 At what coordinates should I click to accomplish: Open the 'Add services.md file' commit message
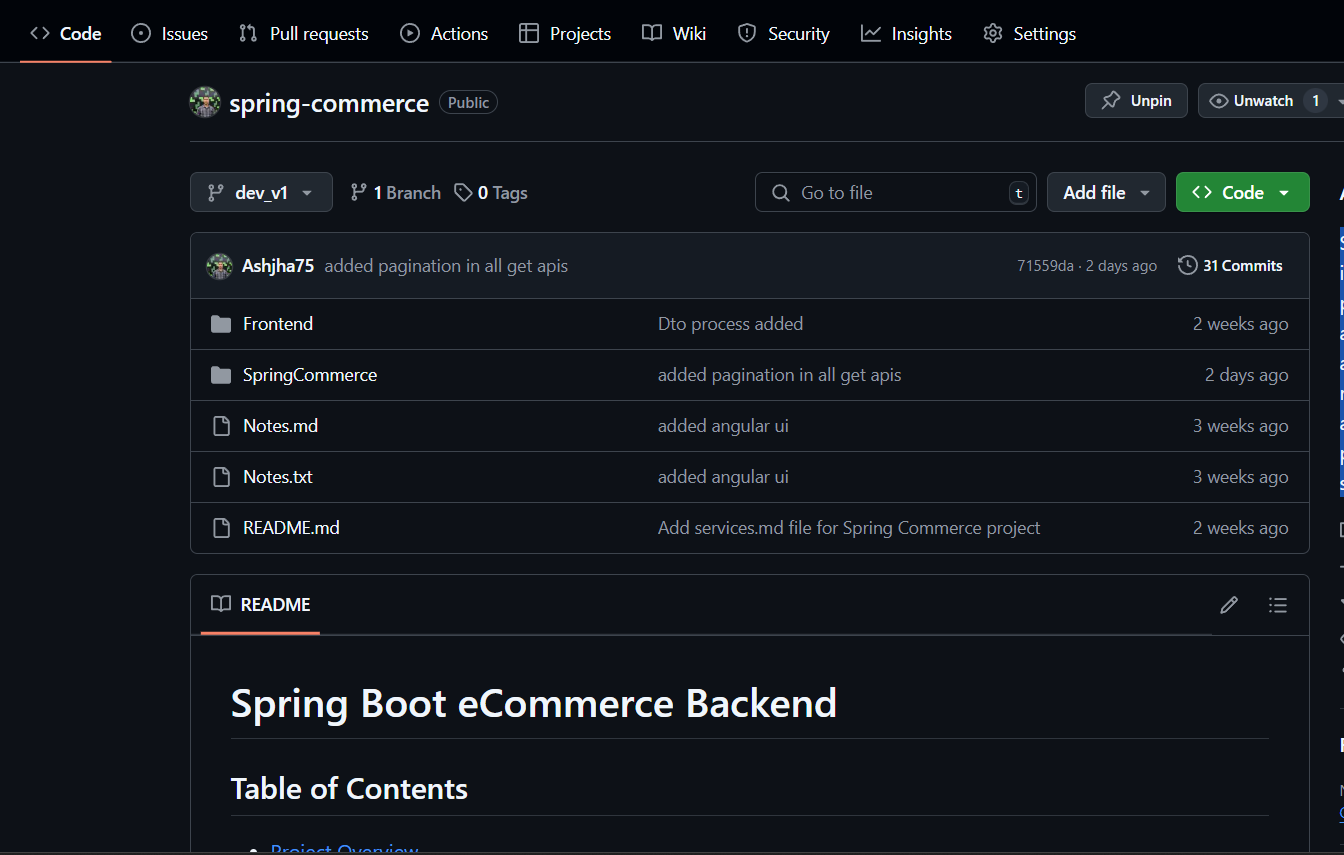[849, 528]
